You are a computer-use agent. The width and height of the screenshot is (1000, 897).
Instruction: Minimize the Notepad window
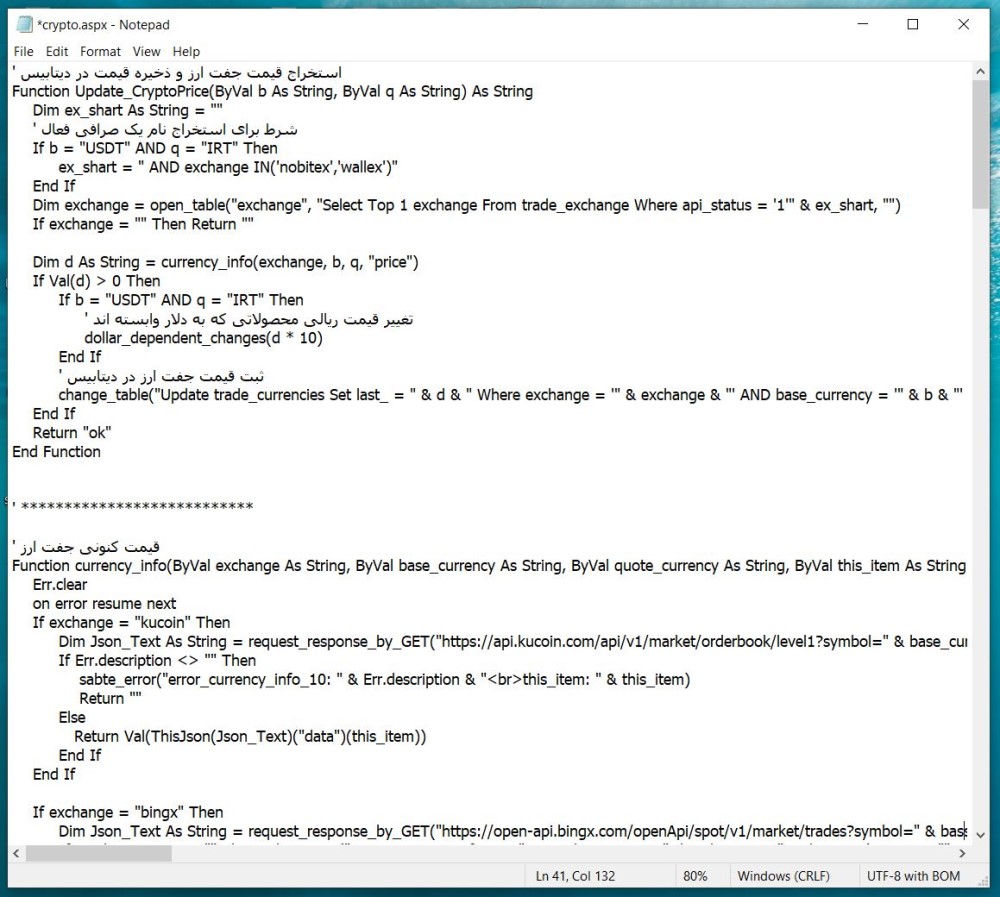861,25
